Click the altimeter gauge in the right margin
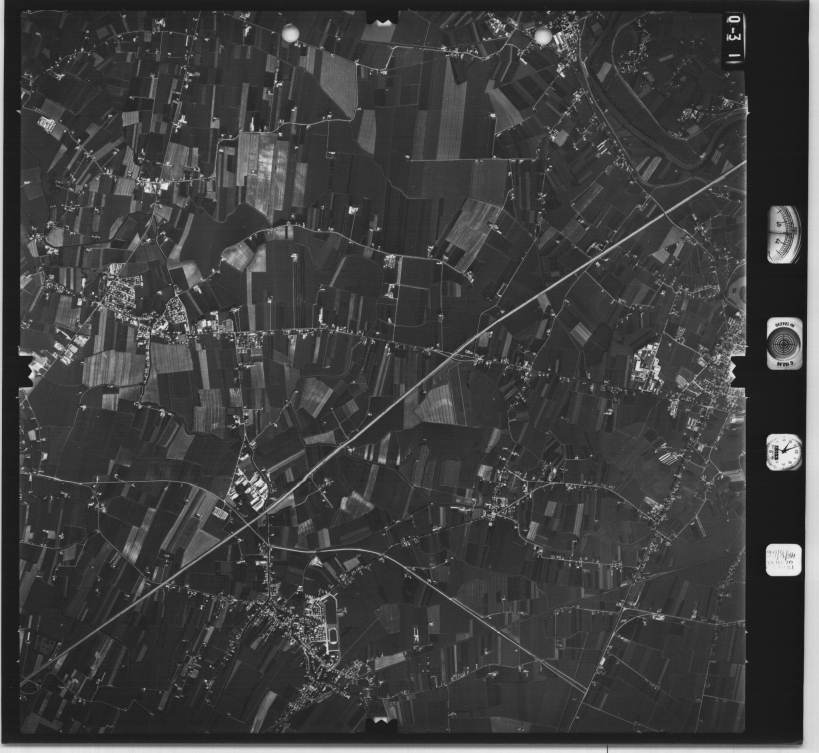Image resolution: width=819 pixels, height=753 pixels. coord(783,234)
